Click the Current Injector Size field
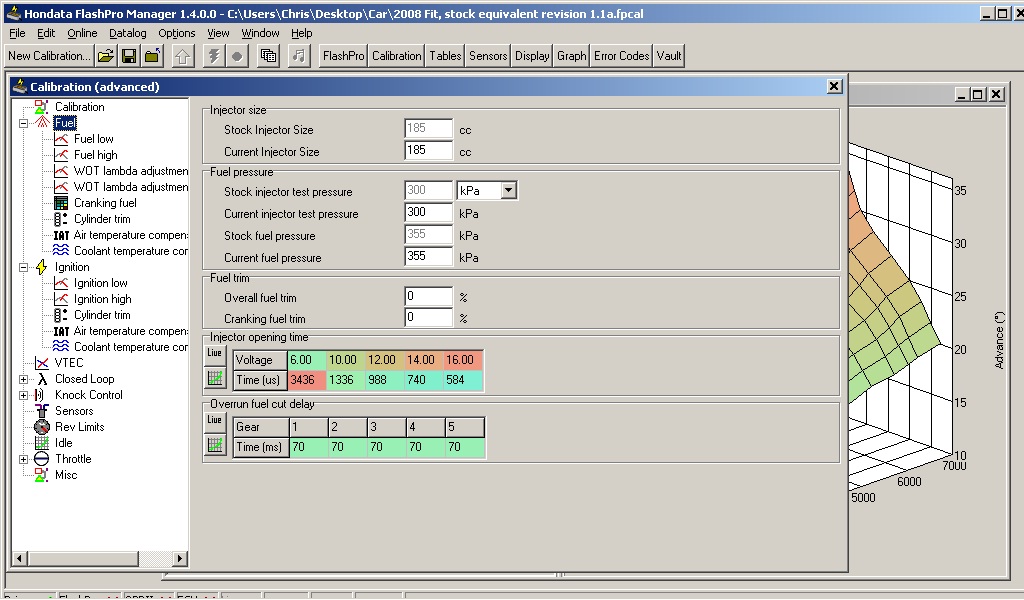The width and height of the screenshot is (1024, 600). pos(428,150)
